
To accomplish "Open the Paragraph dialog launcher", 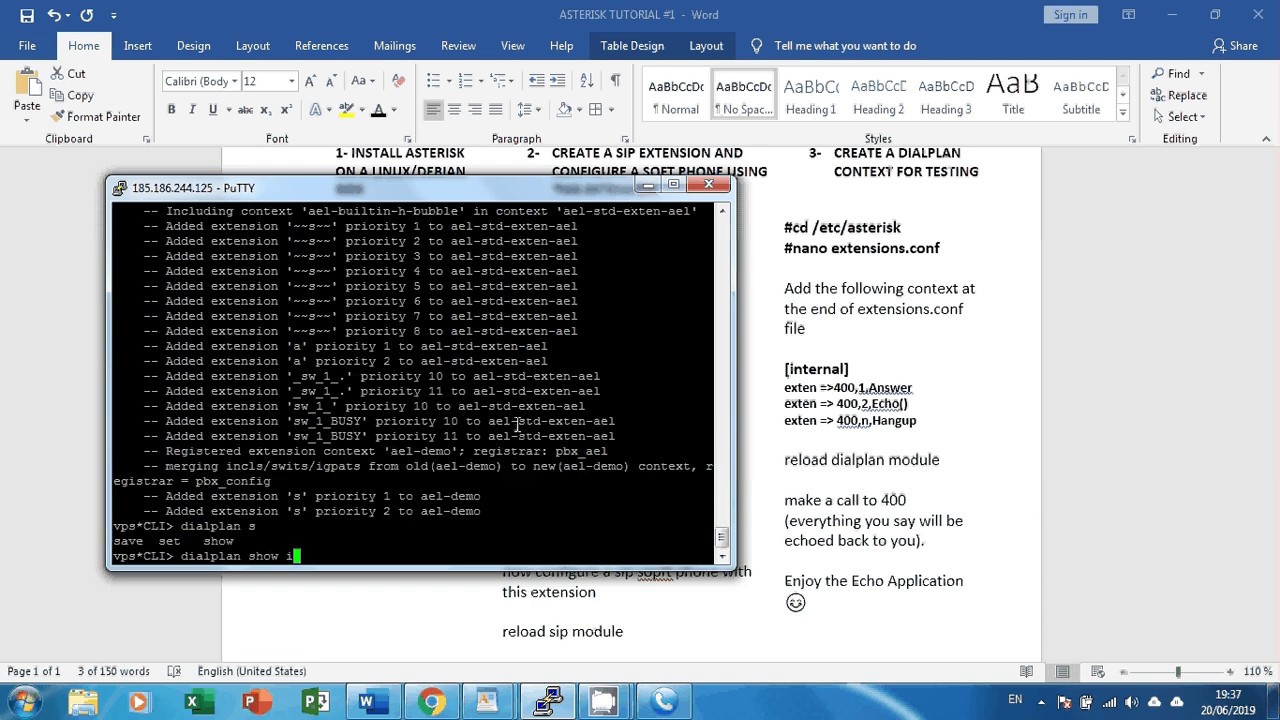I will tap(625, 139).
